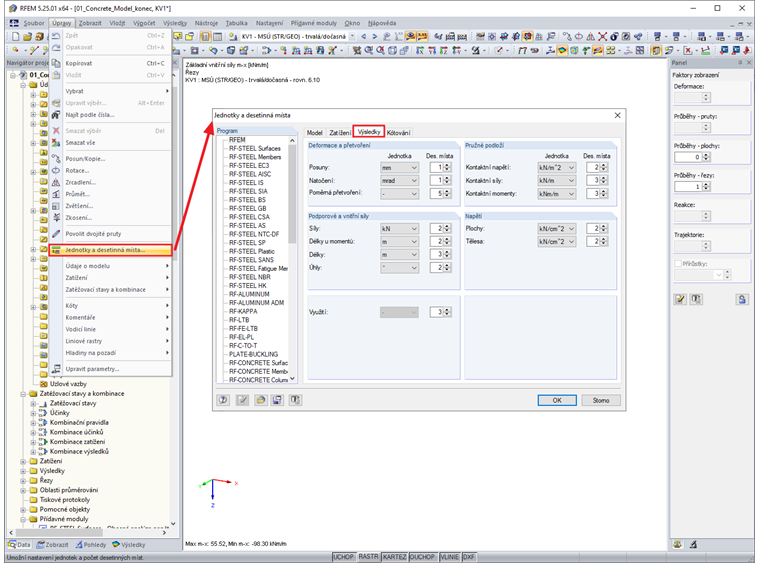Expand the Zatížení node in navigator
The image size is (760, 563).
coord(23,461)
